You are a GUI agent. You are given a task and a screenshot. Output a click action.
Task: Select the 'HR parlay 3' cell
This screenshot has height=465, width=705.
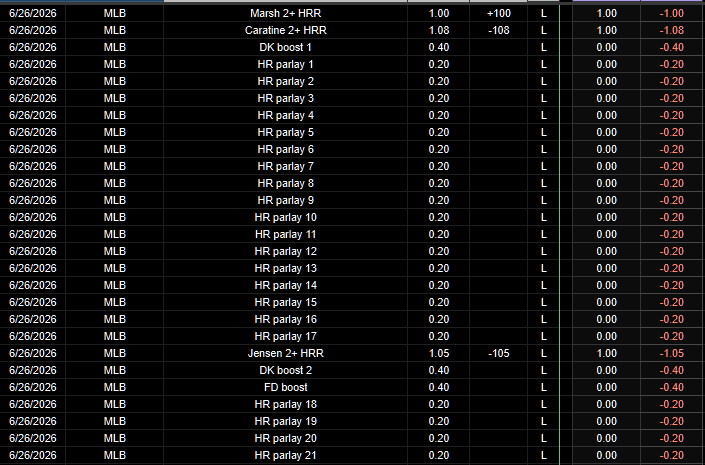(x=286, y=98)
